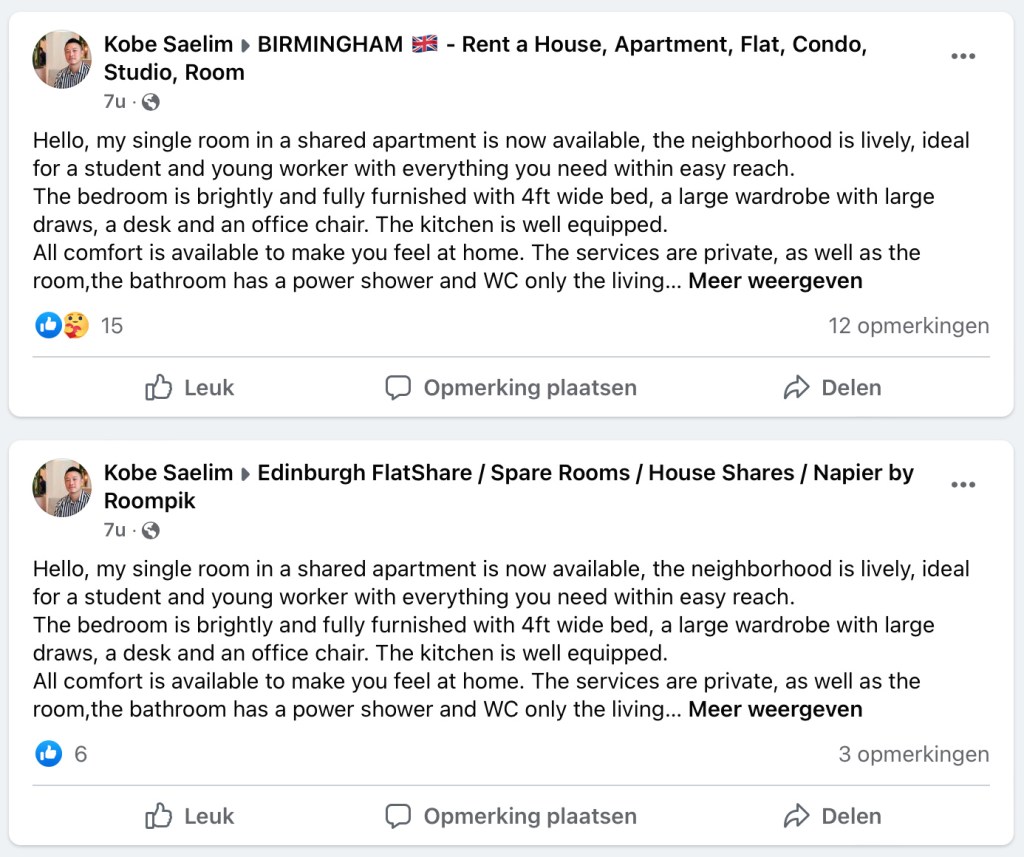Click Kobe Saelim's avatar on the Birmingham post
Image resolution: width=1024 pixels, height=857 pixels.
click(62, 59)
